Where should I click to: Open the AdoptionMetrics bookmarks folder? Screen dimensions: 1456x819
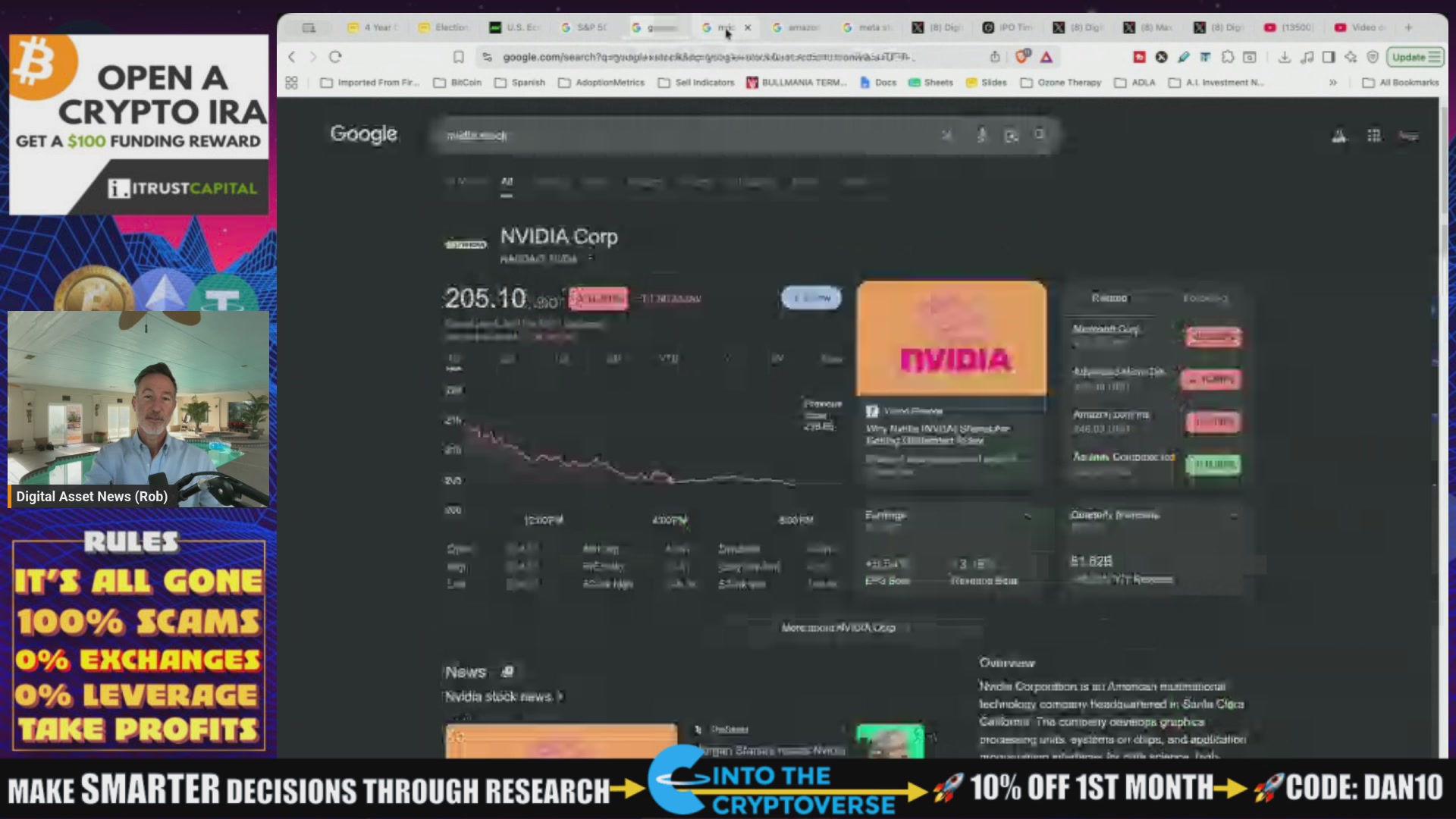601,83
